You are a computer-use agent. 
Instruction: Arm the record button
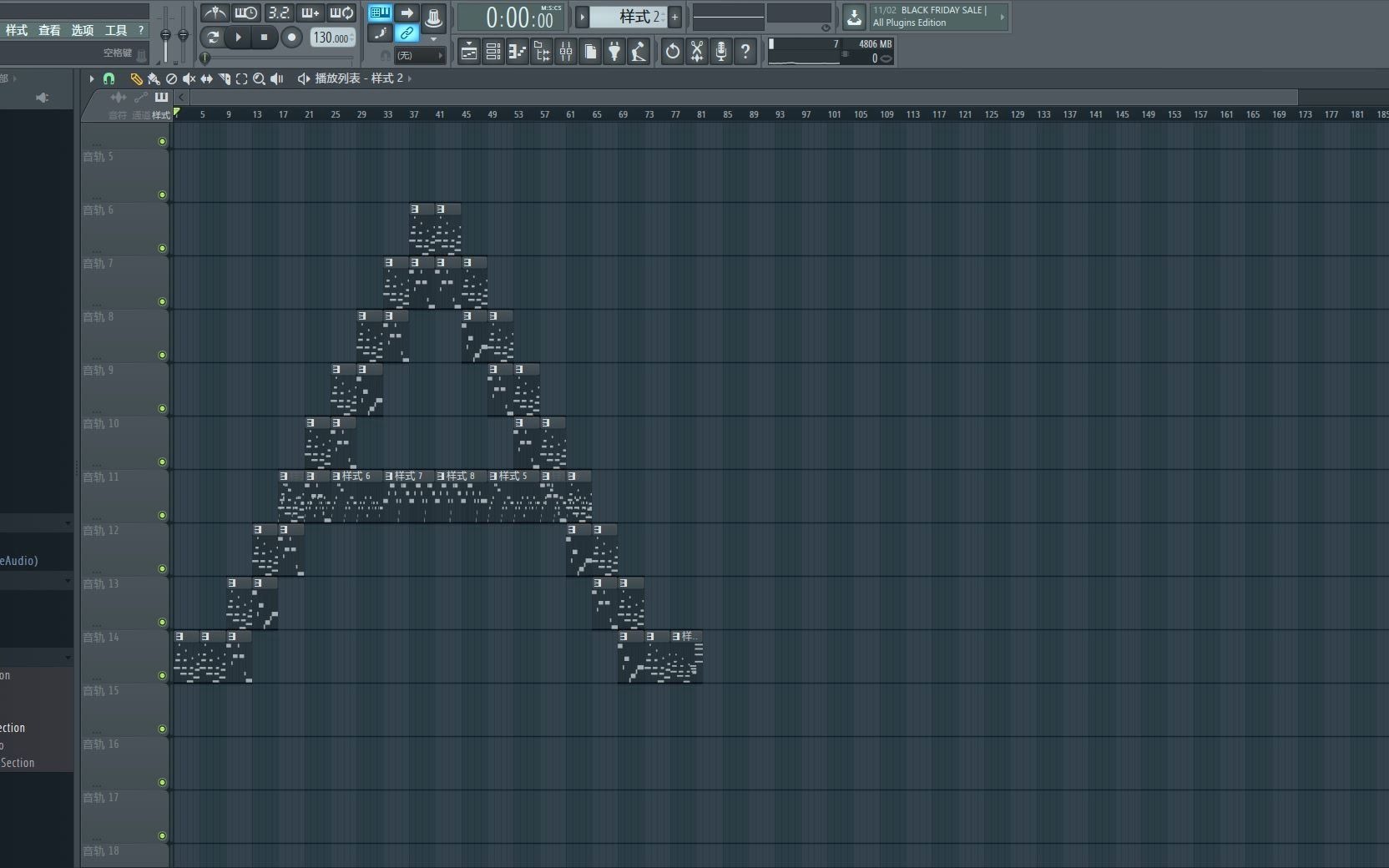tap(291, 37)
